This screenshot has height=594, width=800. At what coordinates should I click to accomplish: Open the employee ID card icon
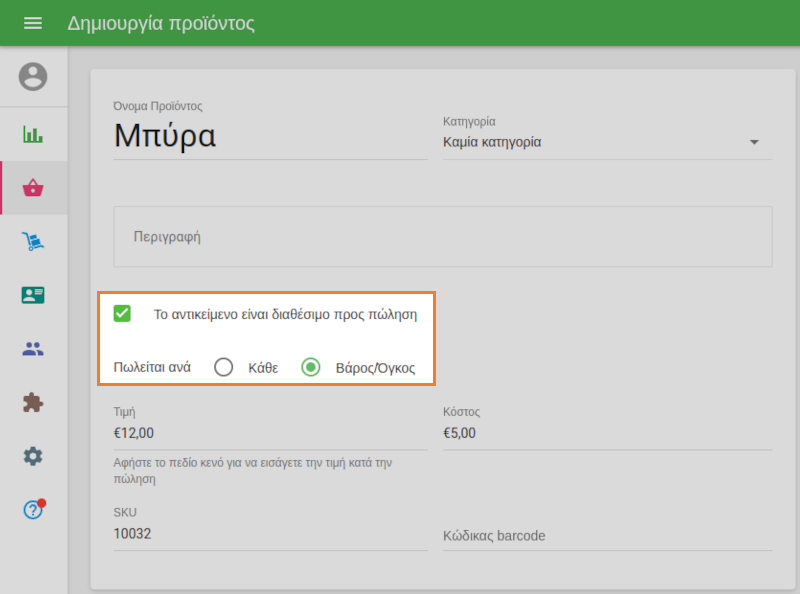tap(33, 295)
